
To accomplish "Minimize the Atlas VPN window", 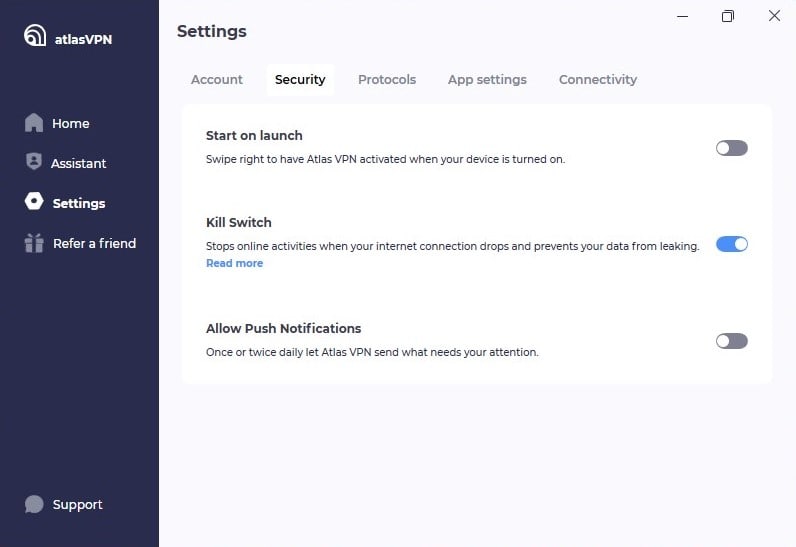I will coord(682,16).
